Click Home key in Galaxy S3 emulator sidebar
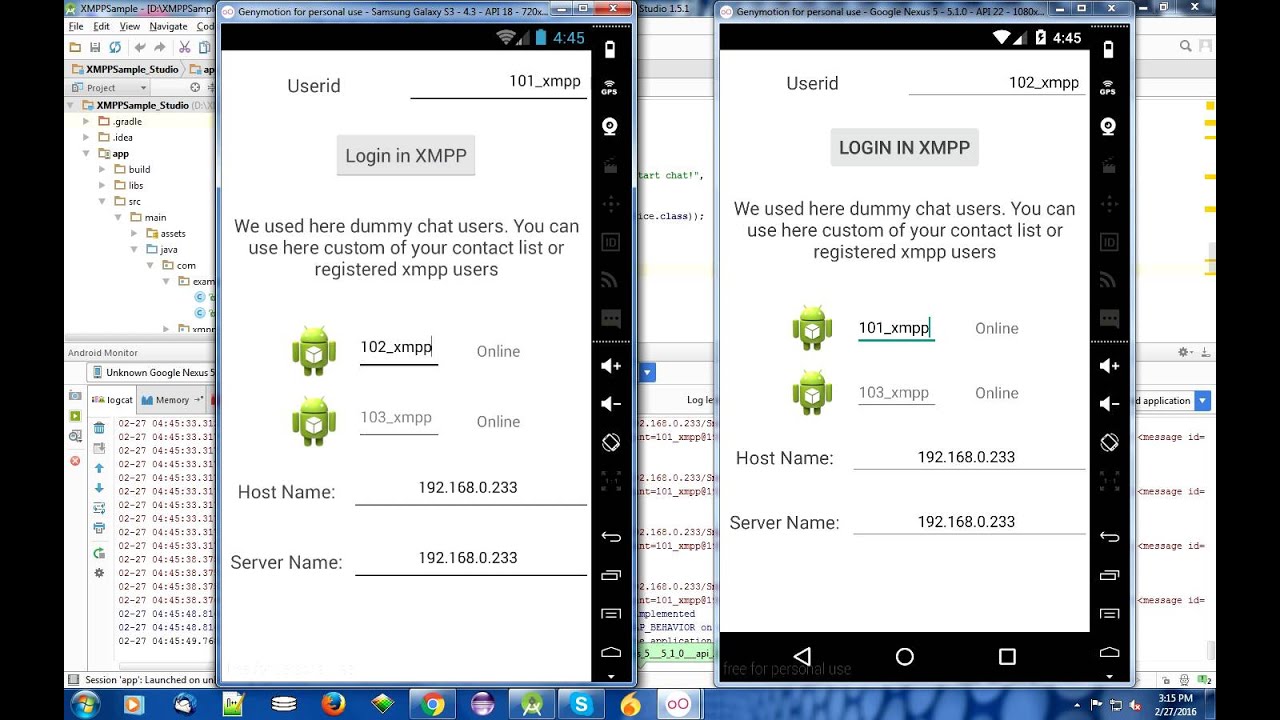The height and width of the screenshot is (720, 1280). click(610, 651)
